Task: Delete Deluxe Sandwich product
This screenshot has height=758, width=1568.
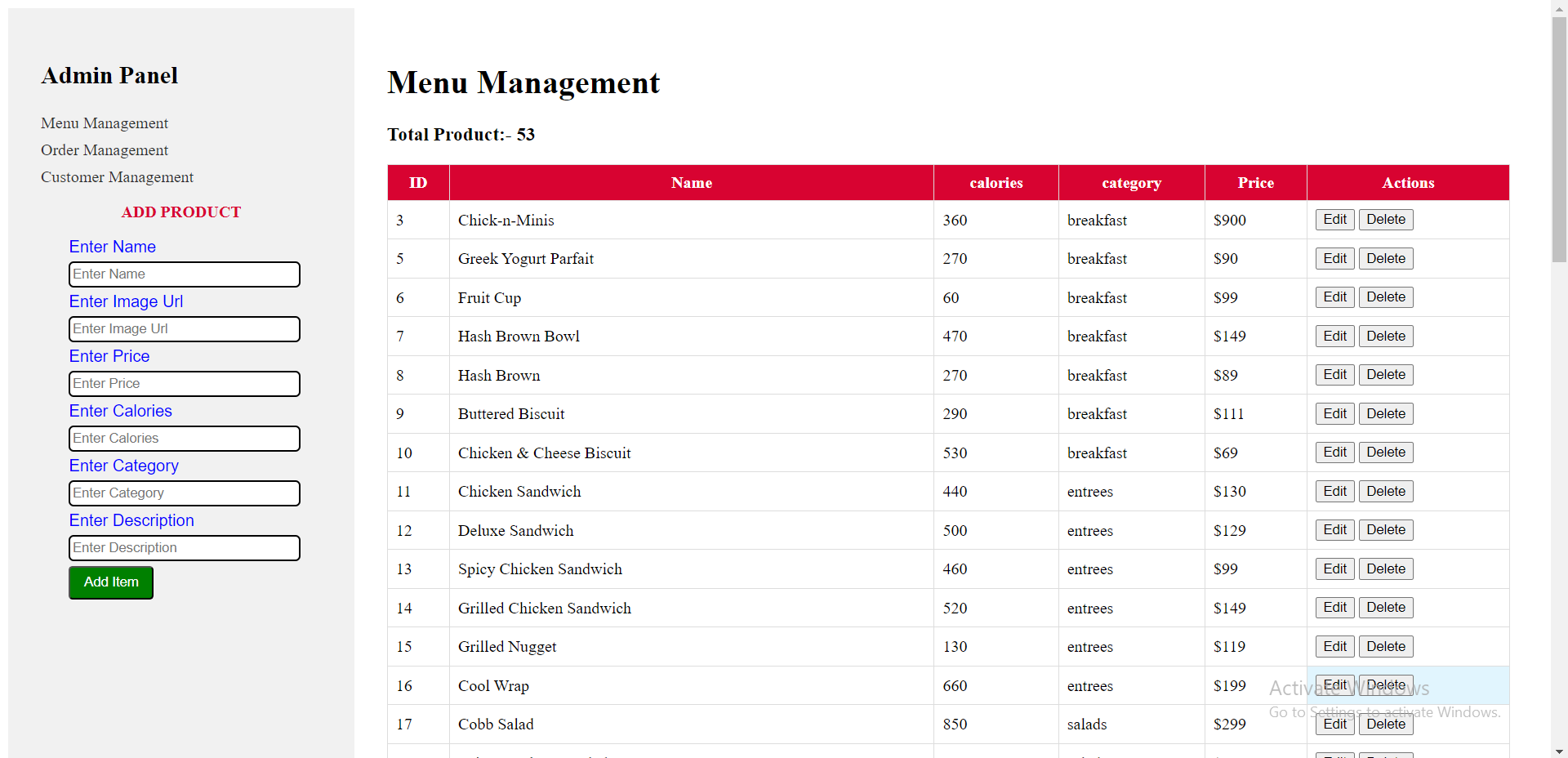Action: (x=1386, y=530)
